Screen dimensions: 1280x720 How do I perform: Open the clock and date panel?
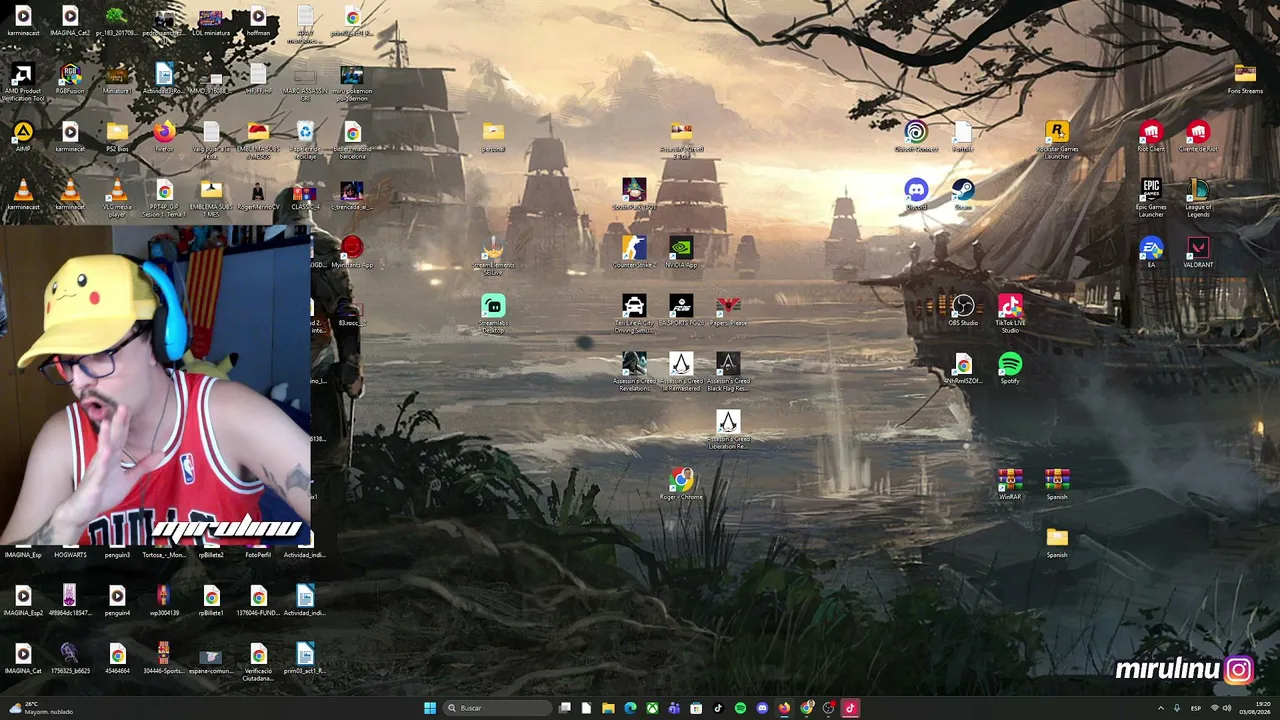(1256, 708)
